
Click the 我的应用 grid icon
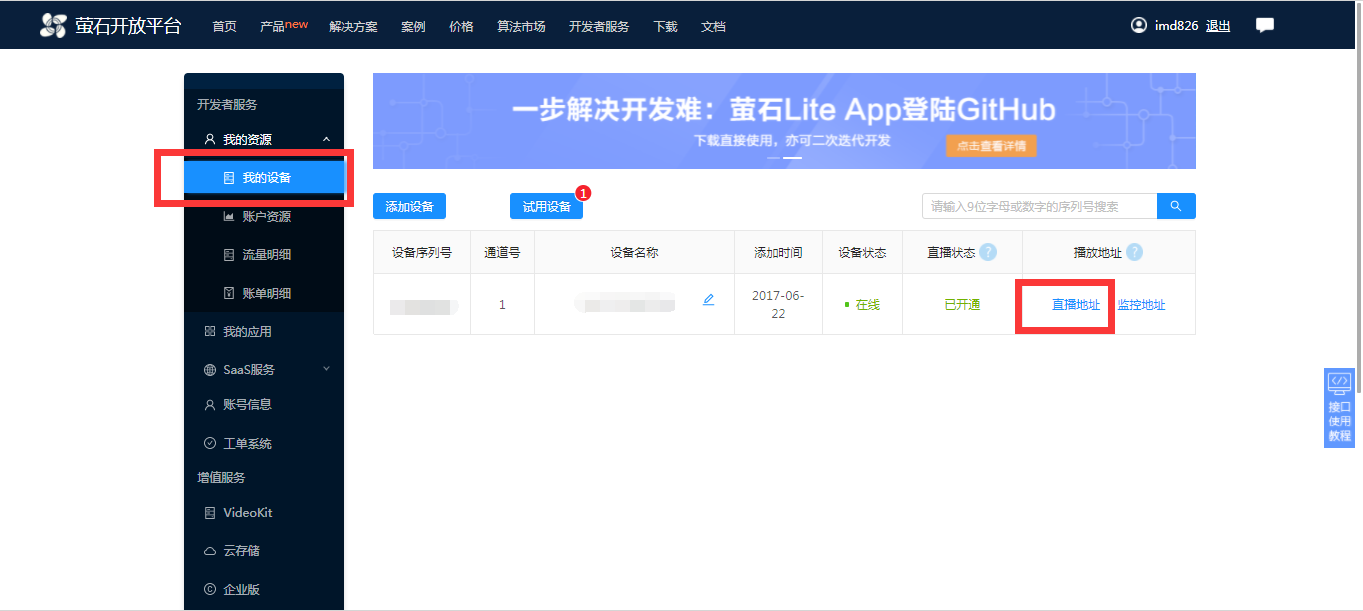[210, 331]
